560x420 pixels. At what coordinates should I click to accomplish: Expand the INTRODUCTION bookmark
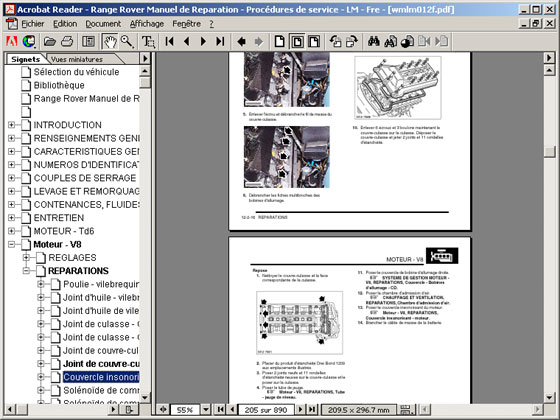tap(11, 125)
